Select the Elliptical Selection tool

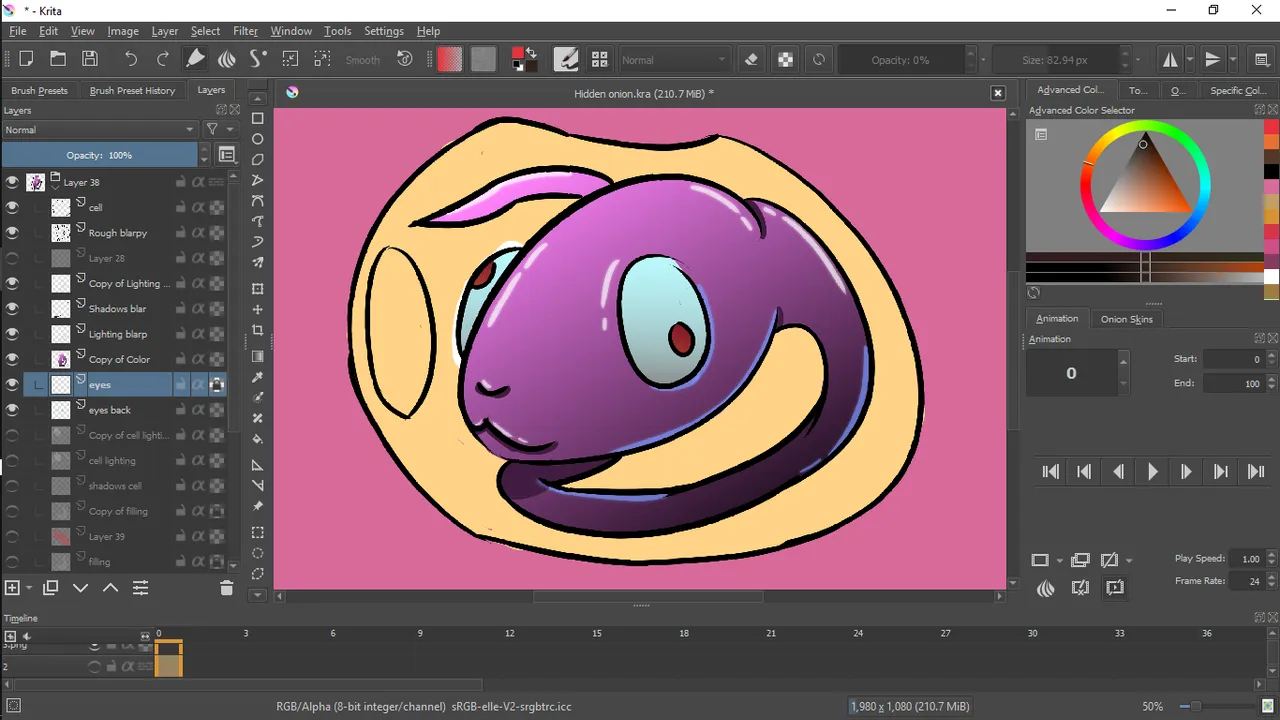(x=257, y=553)
